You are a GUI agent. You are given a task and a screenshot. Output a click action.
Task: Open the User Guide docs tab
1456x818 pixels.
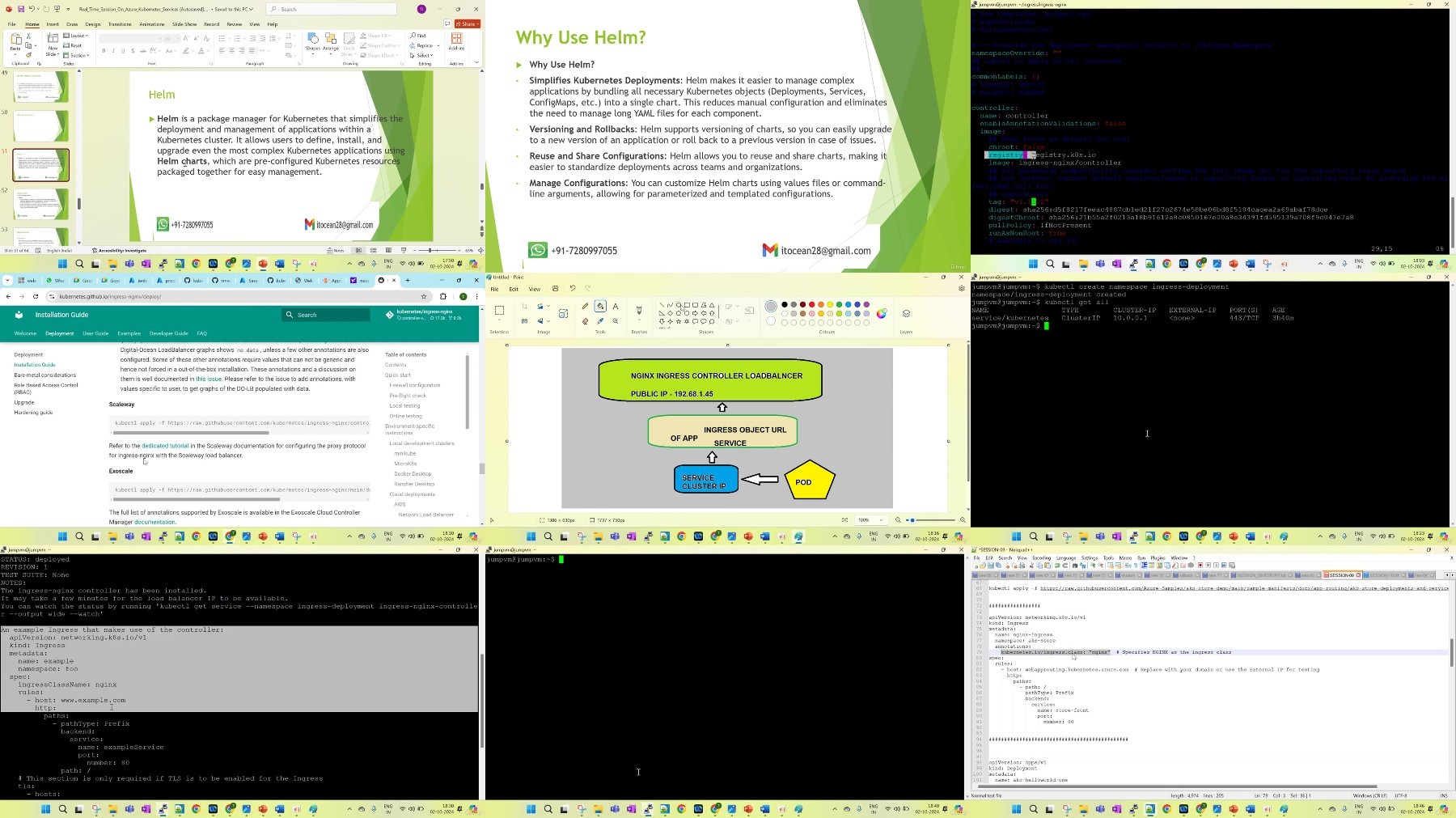(95, 333)
